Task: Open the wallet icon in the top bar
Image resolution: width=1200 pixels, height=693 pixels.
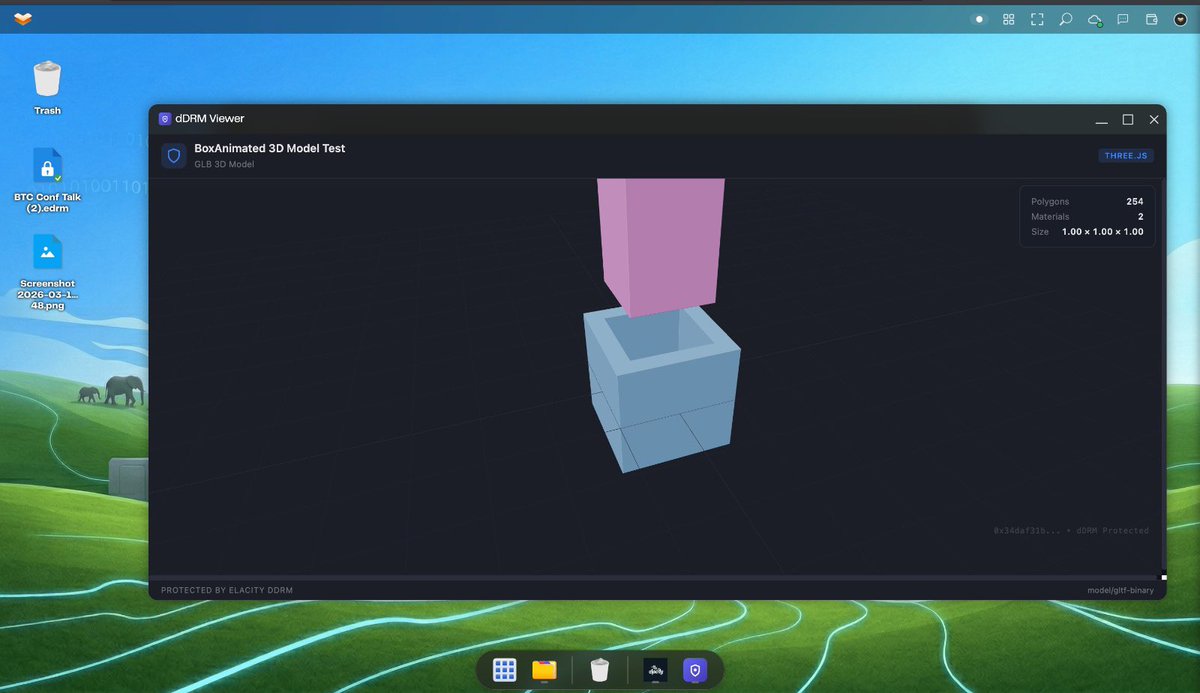Action: (1151, 19)
